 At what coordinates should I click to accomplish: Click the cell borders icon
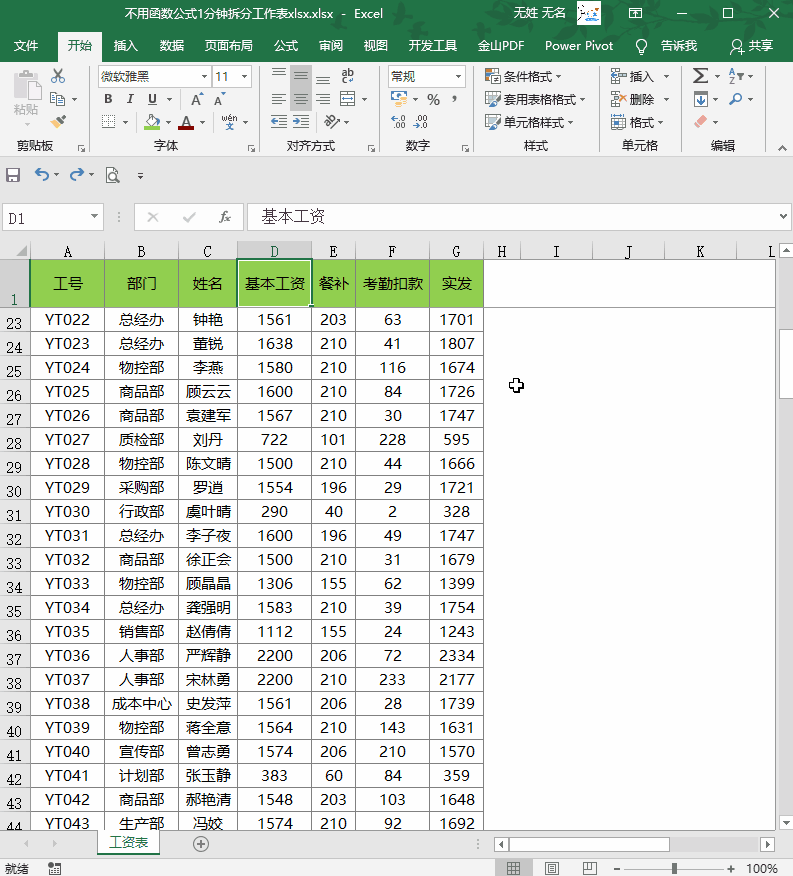coord(109,122)
